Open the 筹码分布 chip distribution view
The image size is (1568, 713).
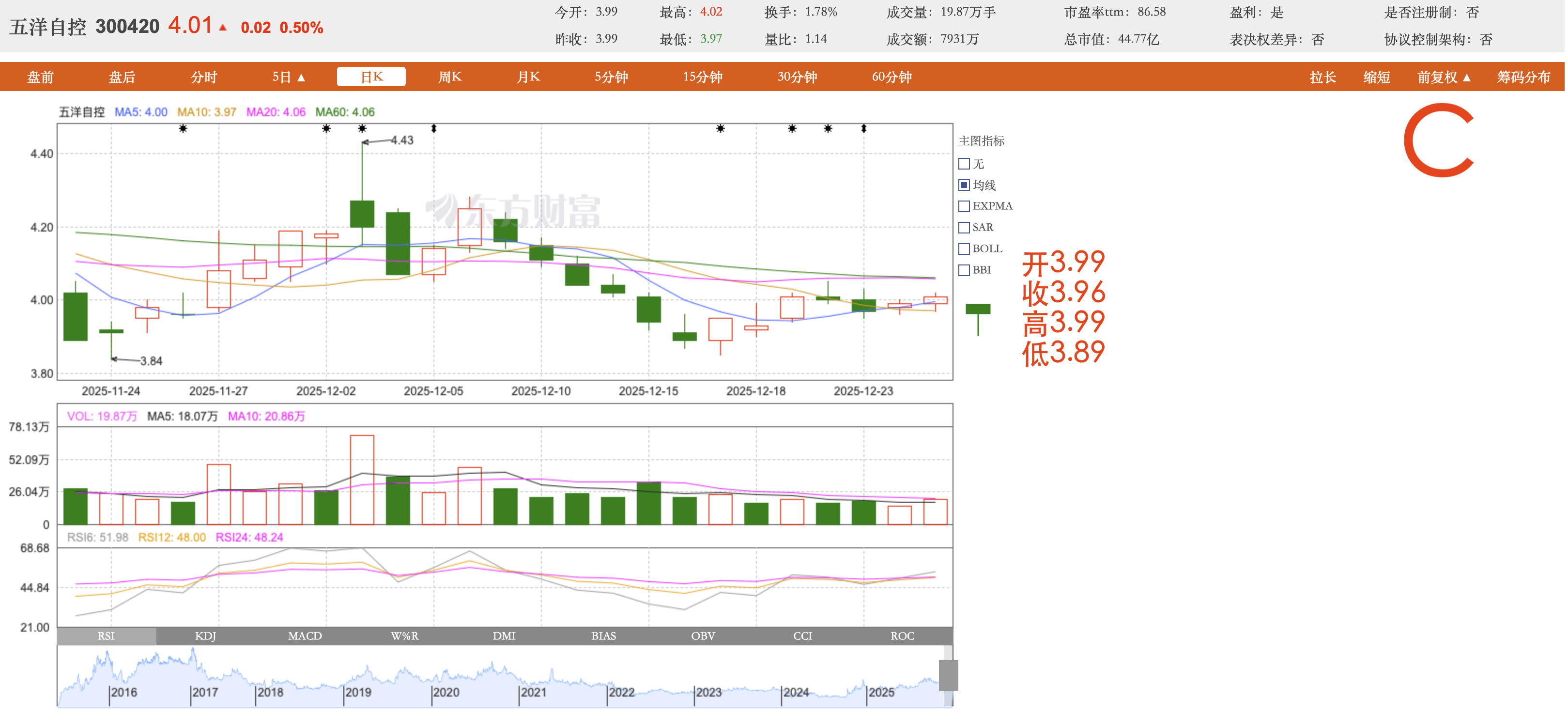[1523, 77]
